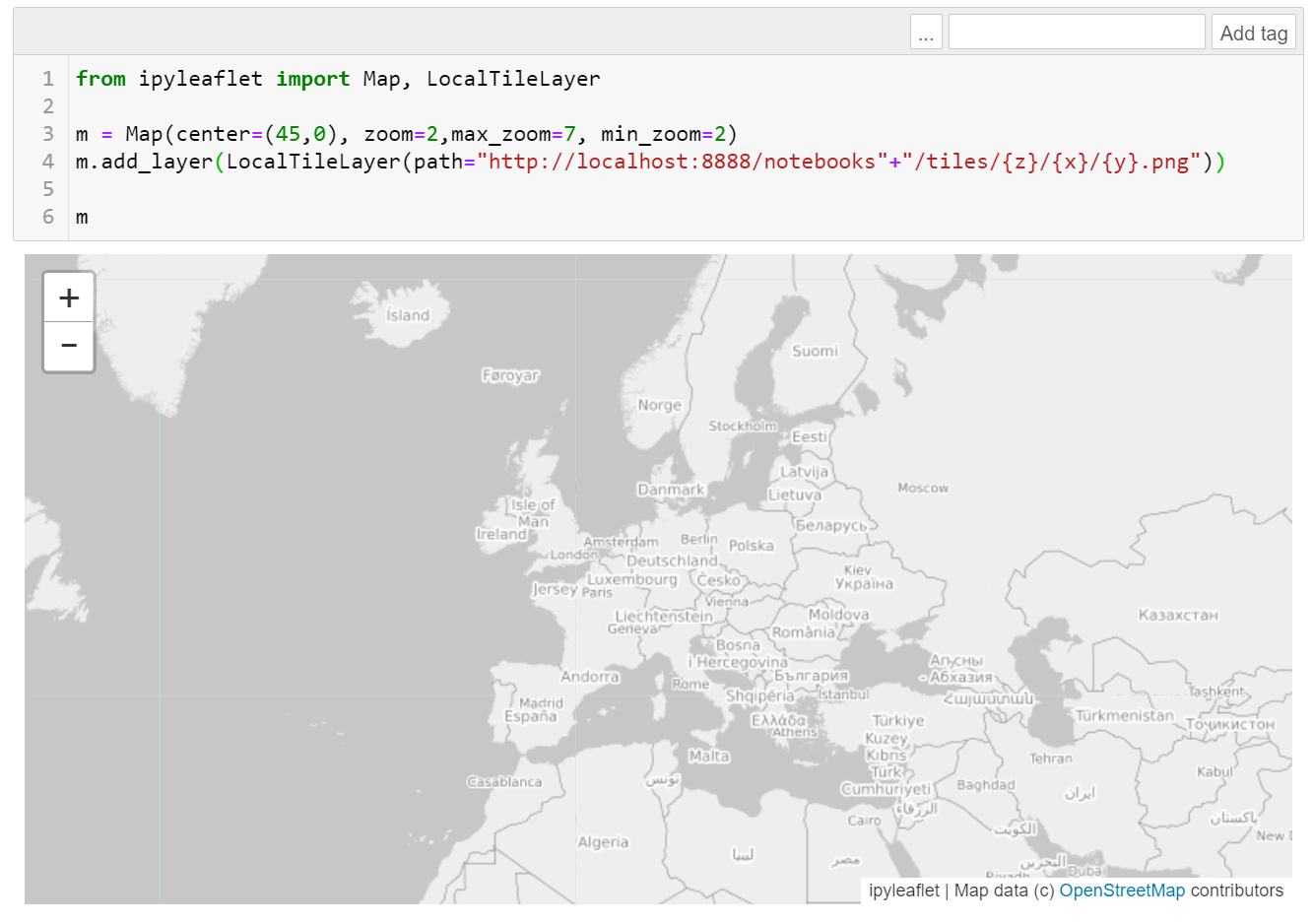Click "Moscow" on the map
Screen dimensions: 1313x924
point(923,487)
